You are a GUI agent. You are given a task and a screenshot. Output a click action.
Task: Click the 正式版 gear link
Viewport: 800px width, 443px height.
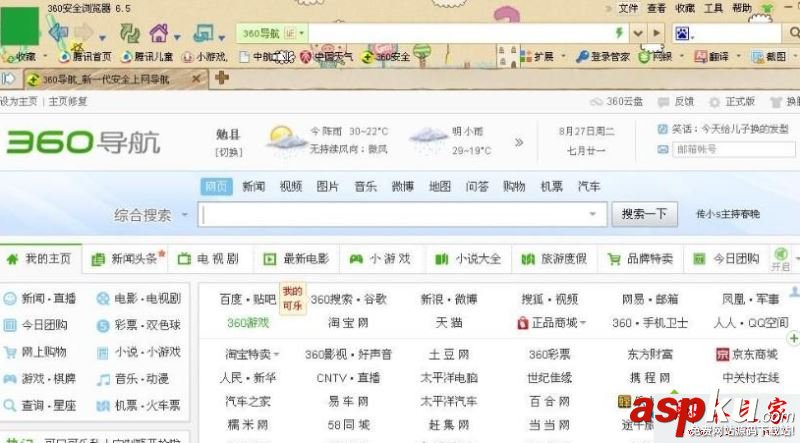pos(732,102)
